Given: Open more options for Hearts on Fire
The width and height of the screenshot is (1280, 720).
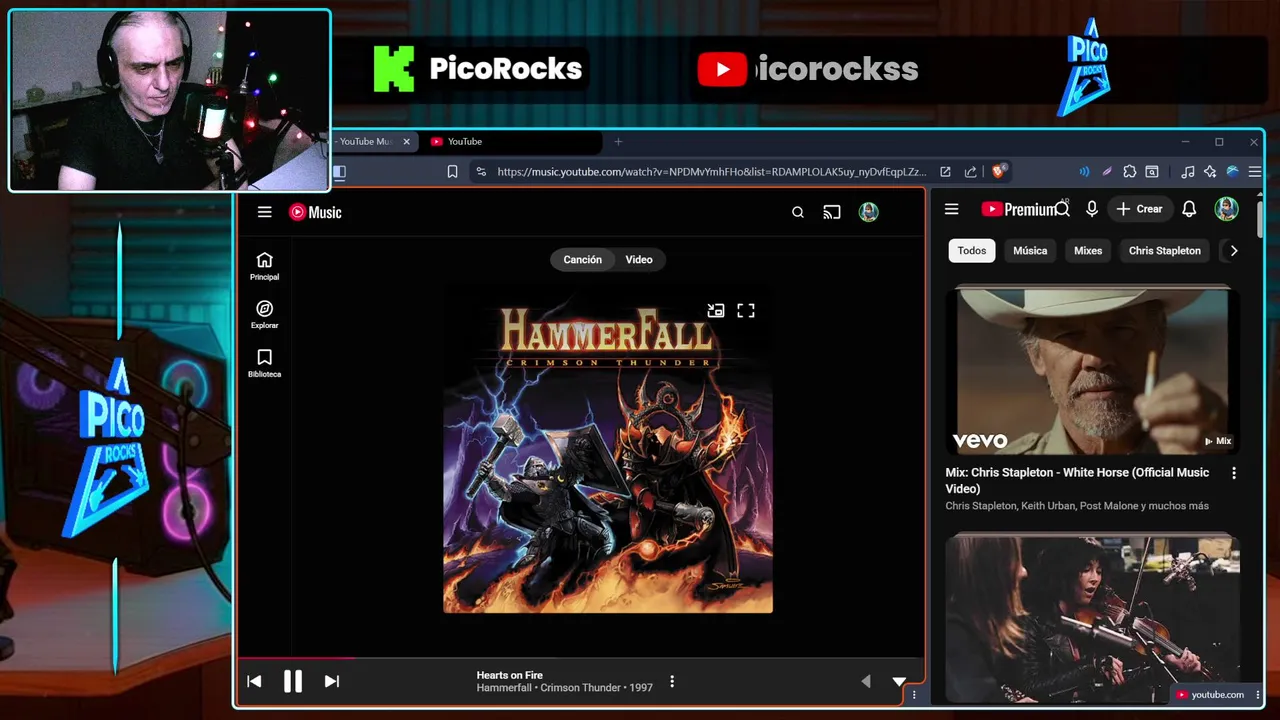Looking at the screenshot, I should point(672,681).
